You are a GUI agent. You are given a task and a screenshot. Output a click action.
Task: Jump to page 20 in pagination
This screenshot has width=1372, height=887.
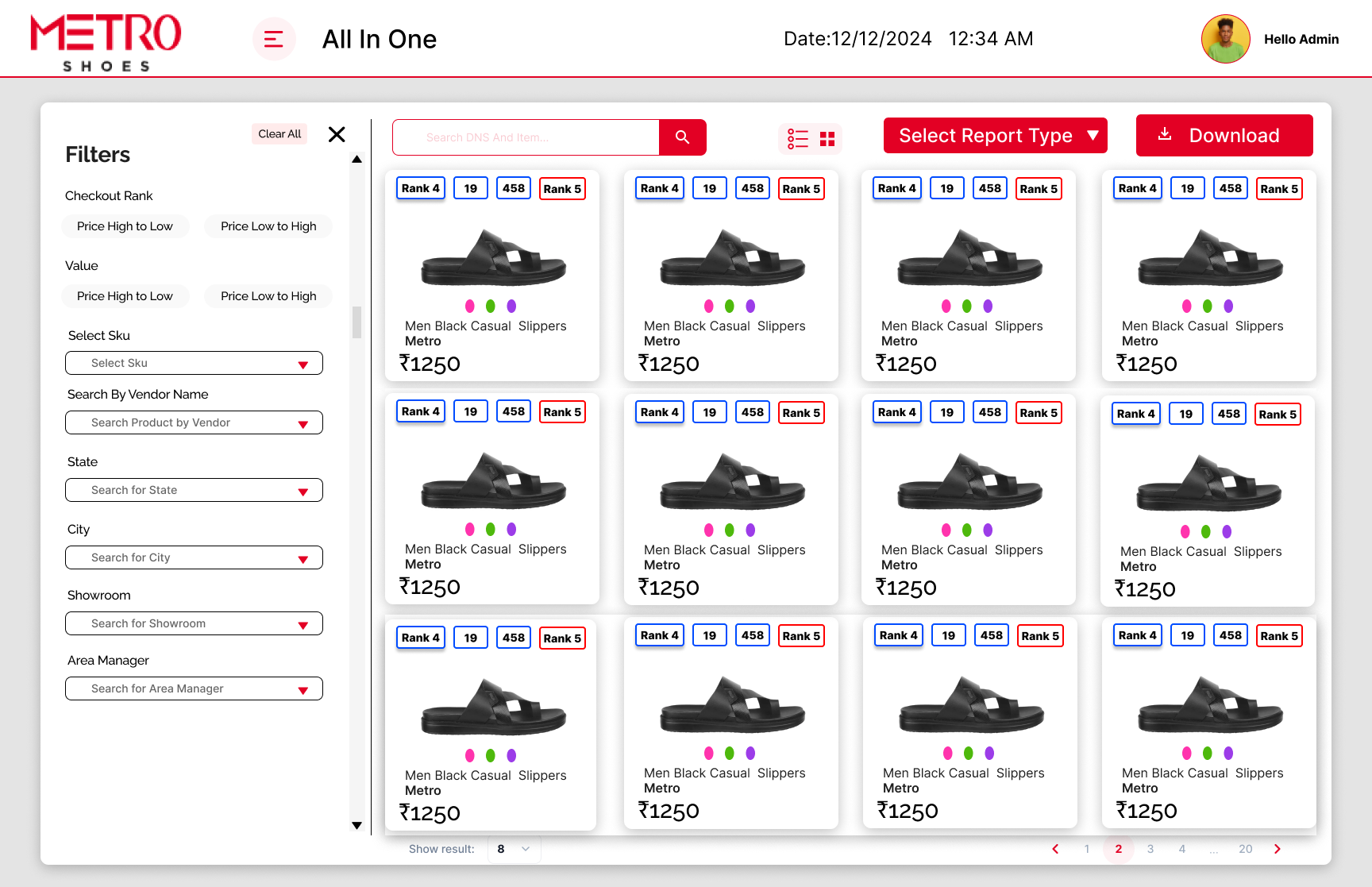[1245, 849]
